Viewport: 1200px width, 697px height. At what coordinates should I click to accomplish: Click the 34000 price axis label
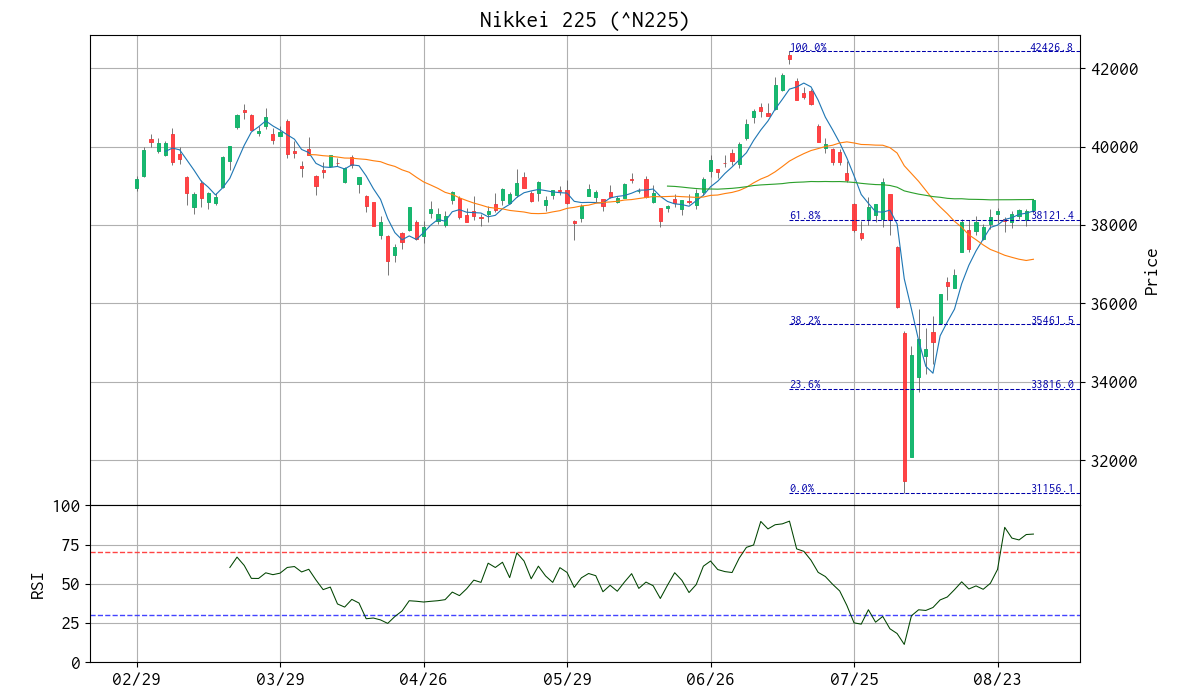[1113, 383]
